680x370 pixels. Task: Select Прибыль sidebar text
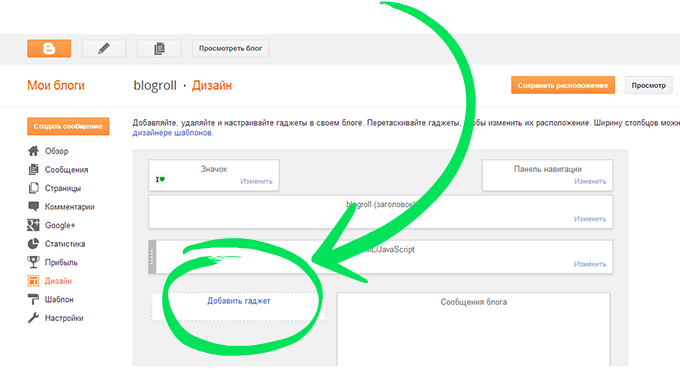coord(61,262)
